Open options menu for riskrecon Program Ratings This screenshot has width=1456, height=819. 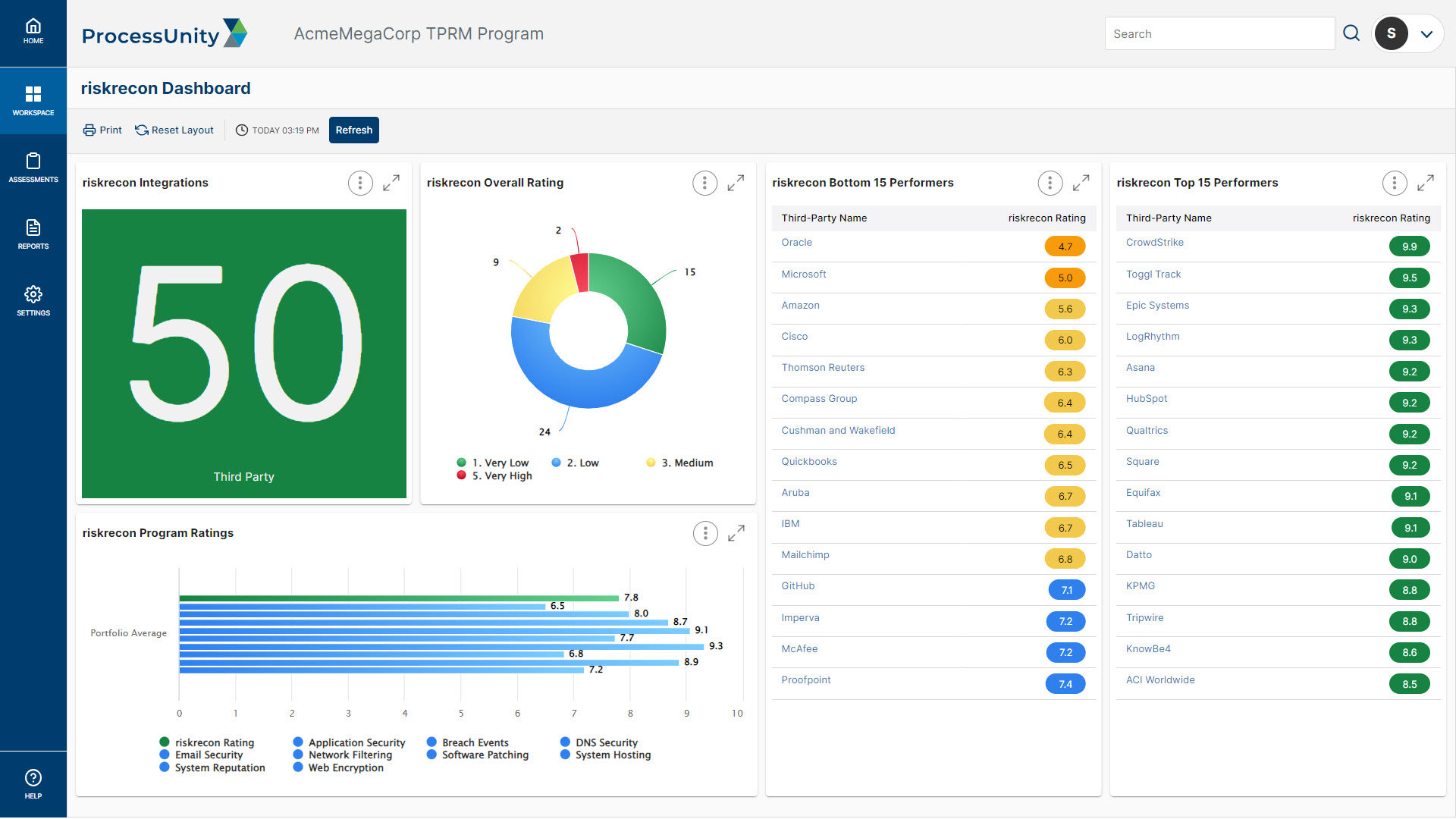705,533
